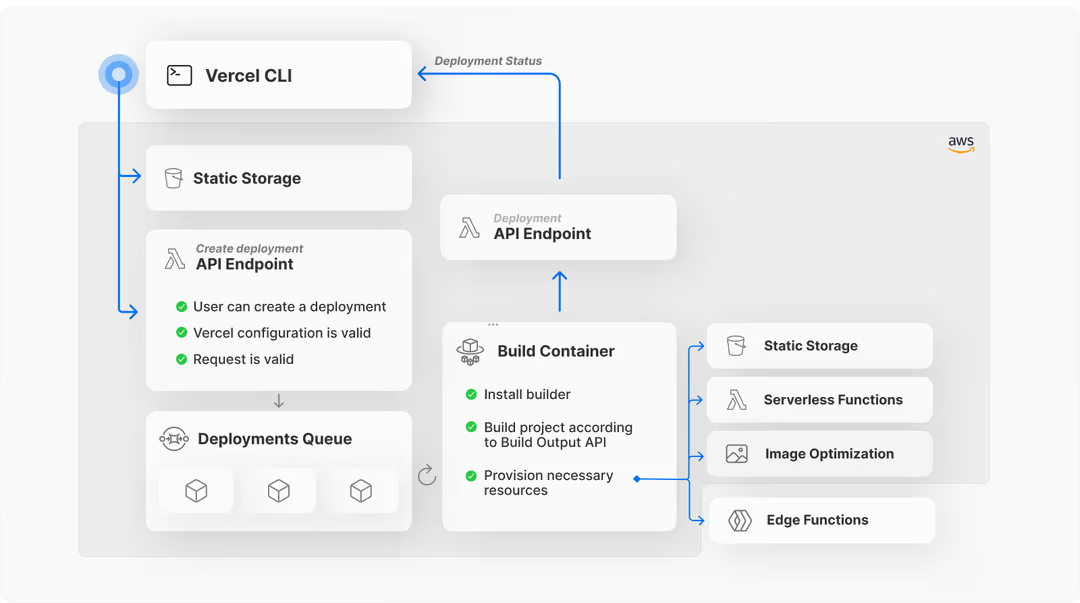Click green check for 'Request is valid'
The height and width of the screenshot is (603, 1080).
click(181, 359)
